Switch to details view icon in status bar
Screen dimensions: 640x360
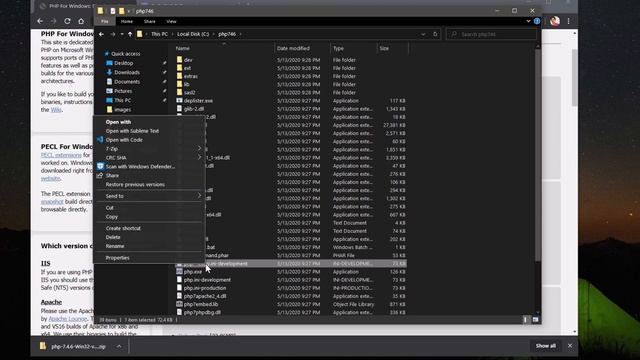(x=526, y=320)
